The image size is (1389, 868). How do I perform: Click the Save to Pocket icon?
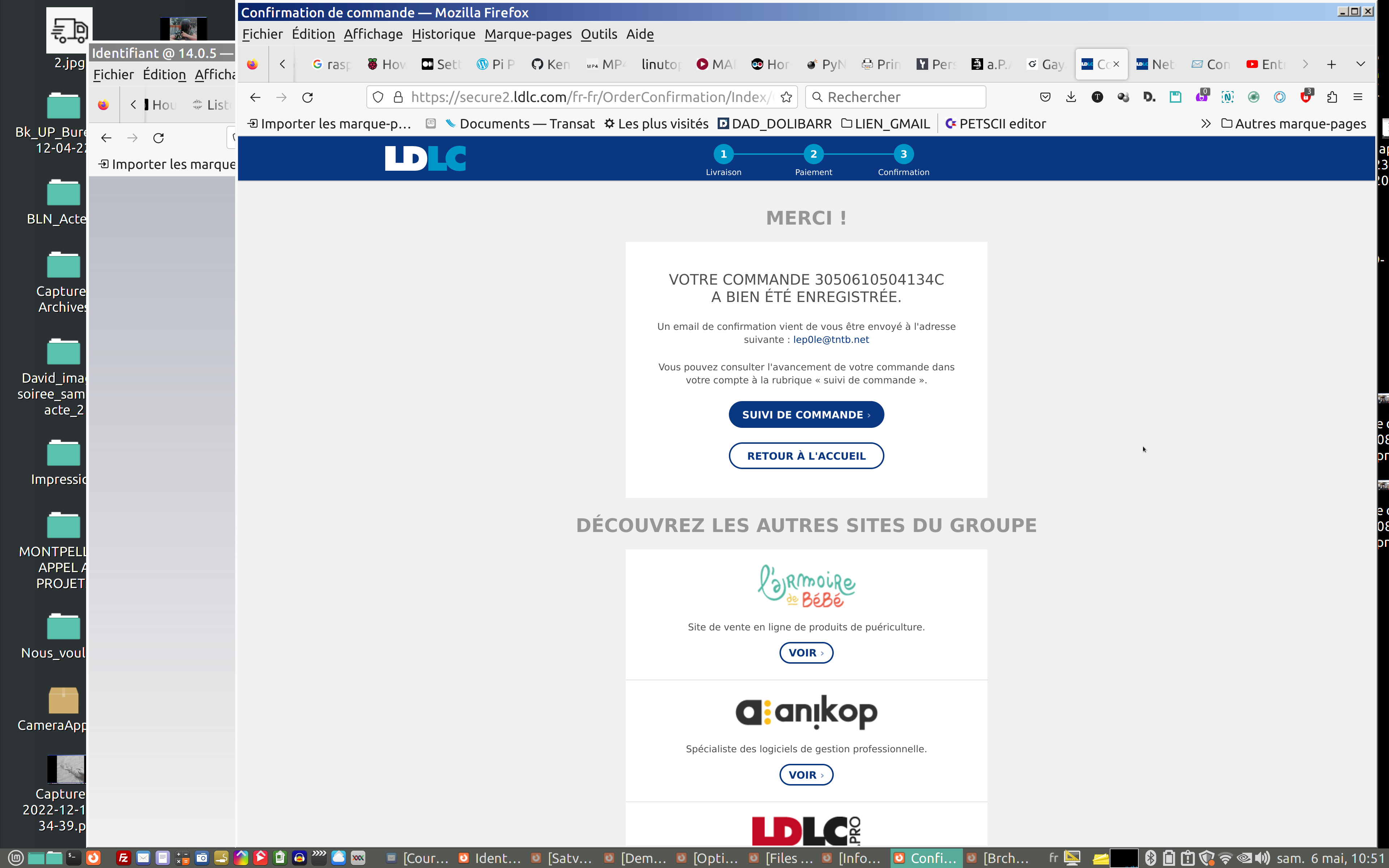pyautogui.click(x=1045, y=97)
